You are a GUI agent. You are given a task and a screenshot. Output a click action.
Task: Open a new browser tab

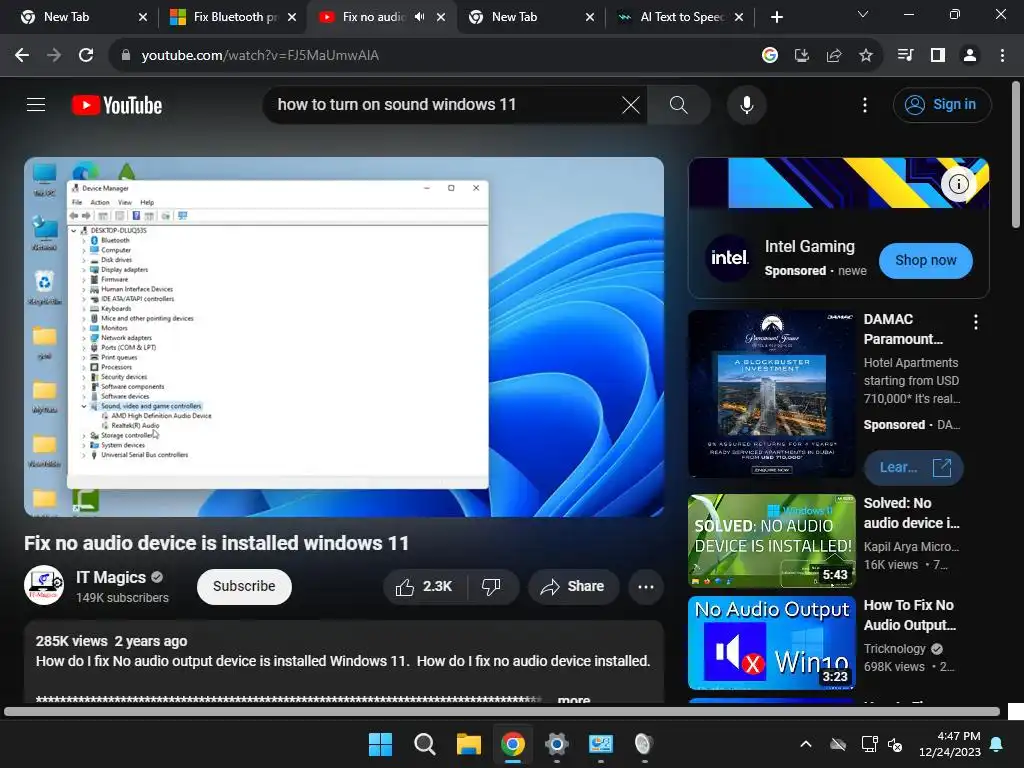(776, 17)
